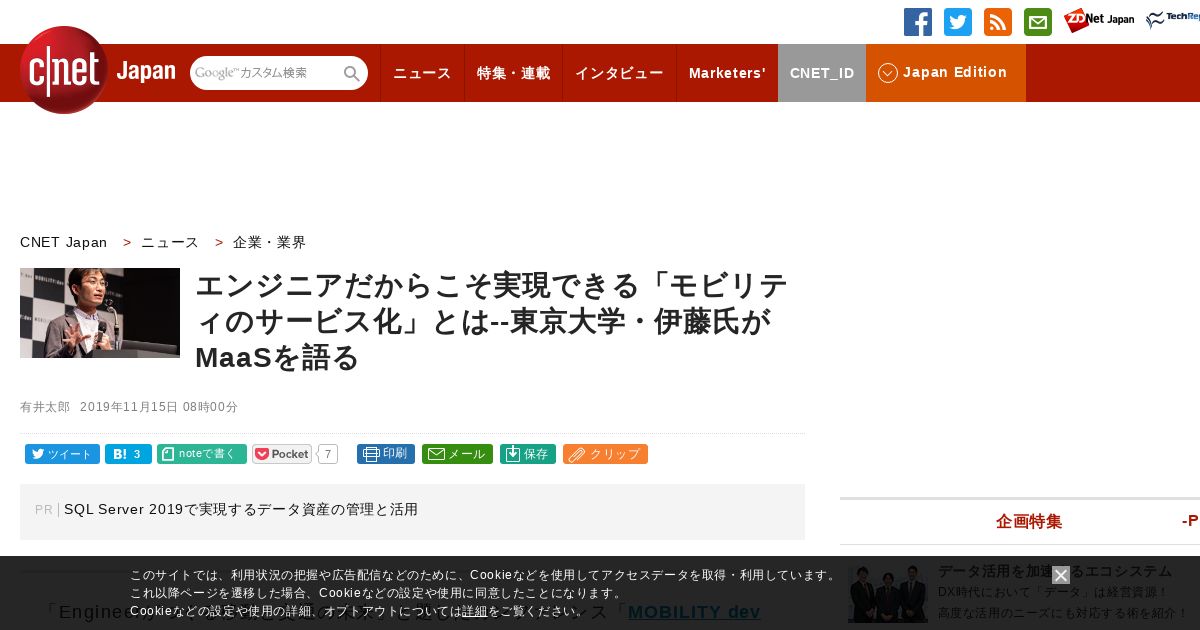Open the Twitter icon in header
This screenshot has width=1200, height=630.
point(958,22)
